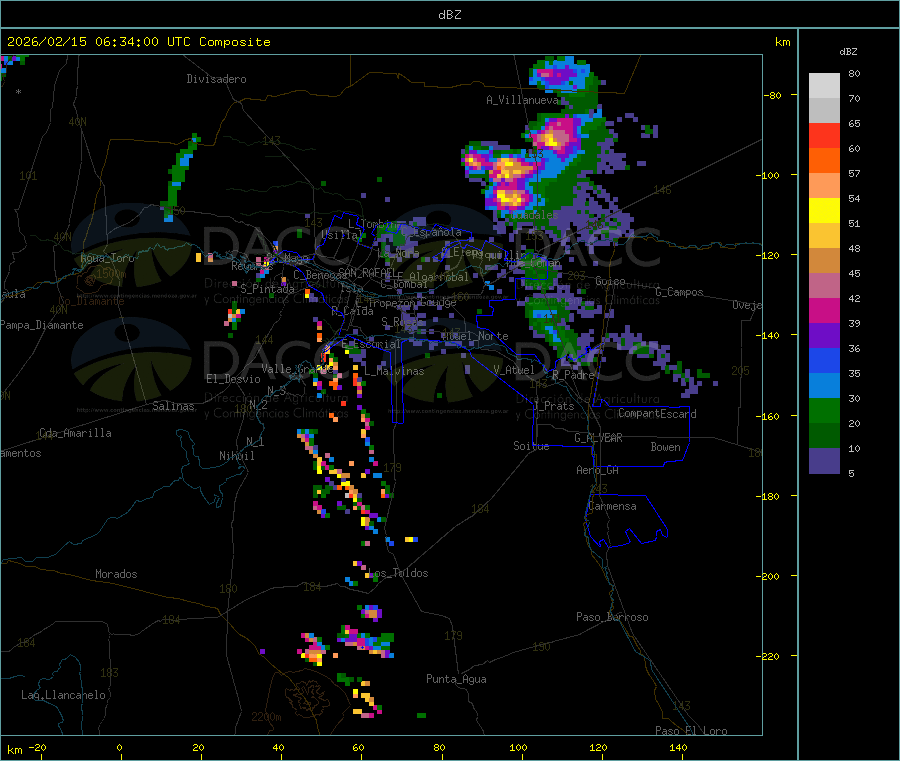Click the 'CompantEscard' map label
Viewport: 900px width, 761px height.
click(x=658, y=414)
